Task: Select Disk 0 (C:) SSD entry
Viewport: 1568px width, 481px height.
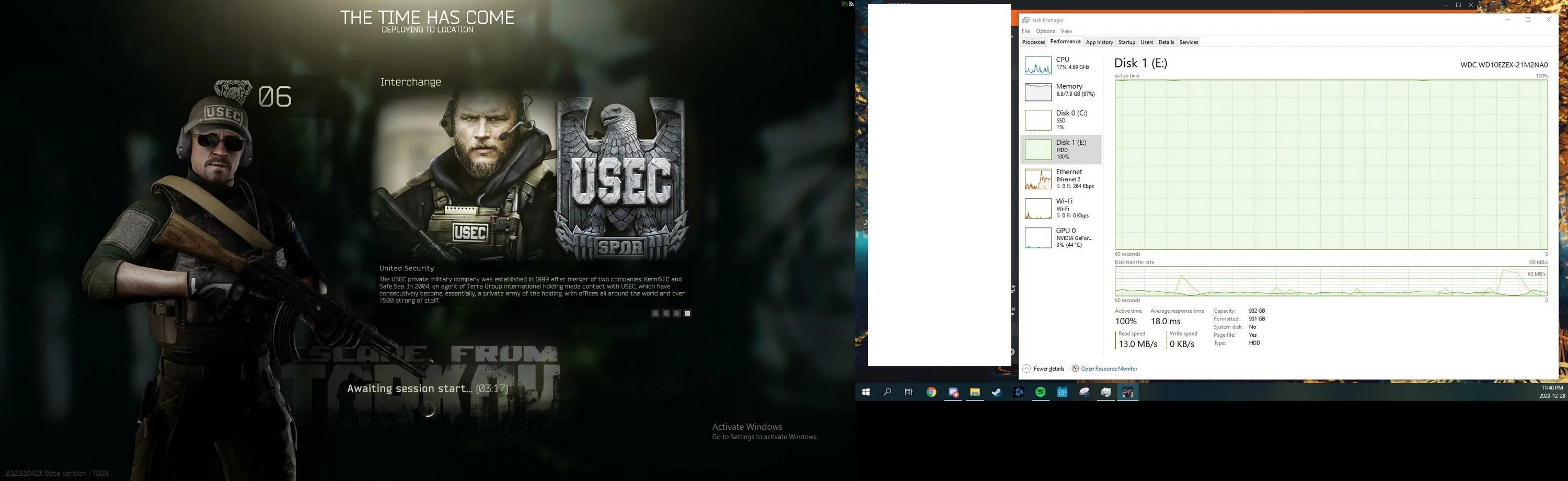Action: [1060, 120]
